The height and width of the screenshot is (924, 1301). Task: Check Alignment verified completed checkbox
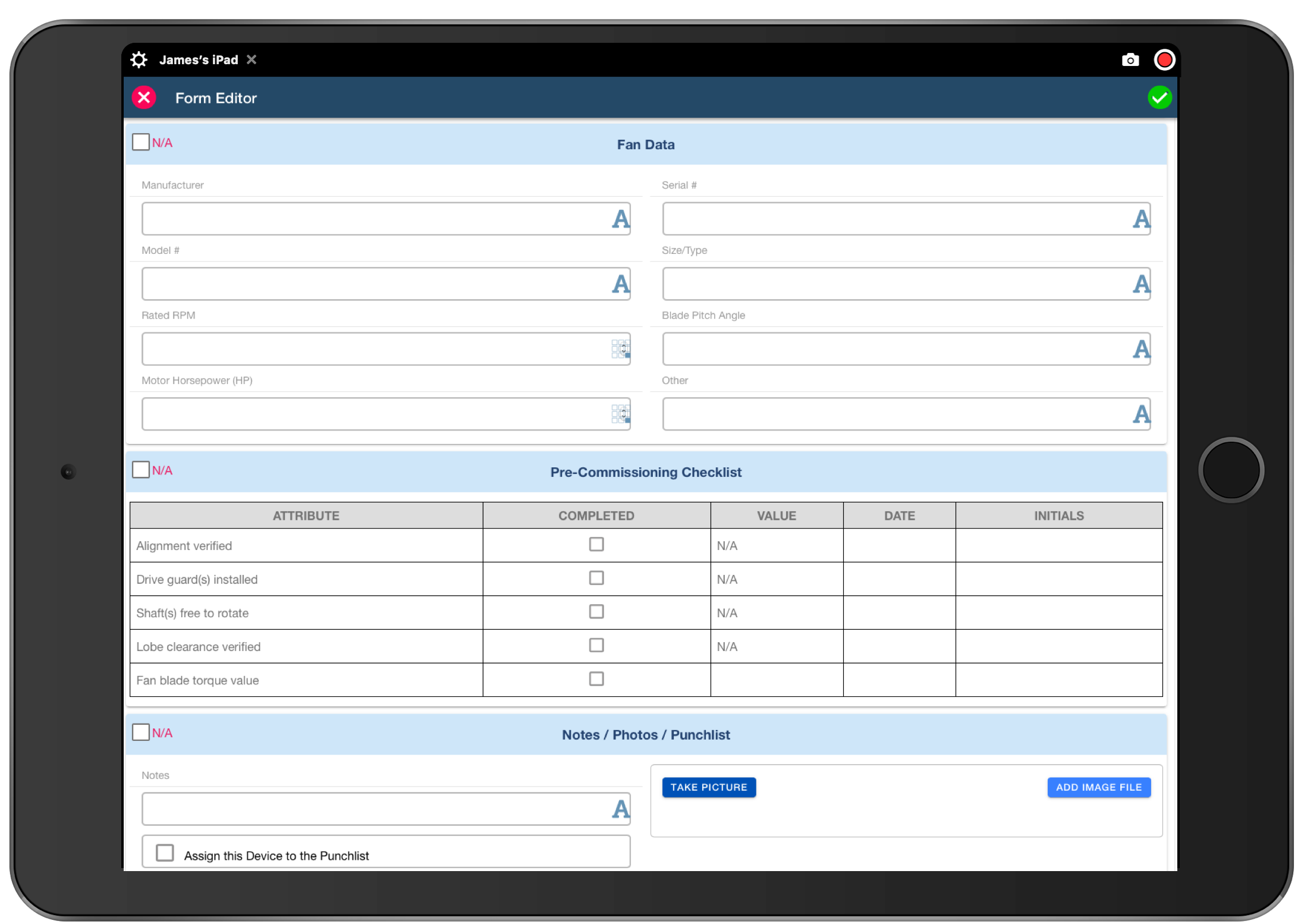596,545
